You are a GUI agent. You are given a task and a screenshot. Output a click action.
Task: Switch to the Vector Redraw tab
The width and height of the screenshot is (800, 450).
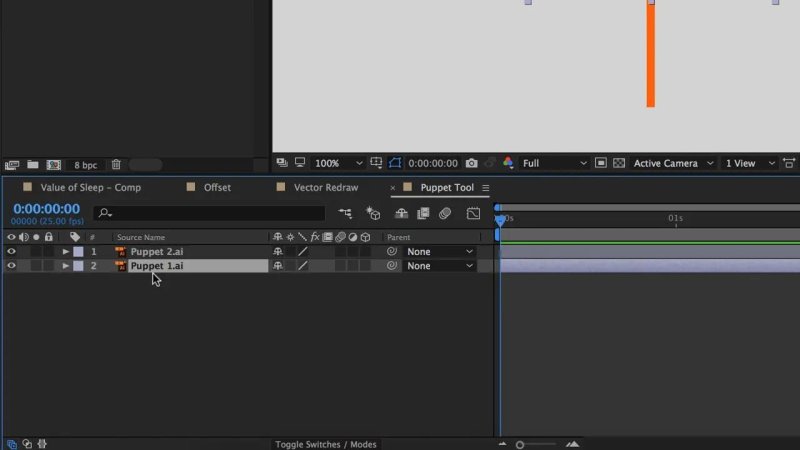click(x=326, y=187)
